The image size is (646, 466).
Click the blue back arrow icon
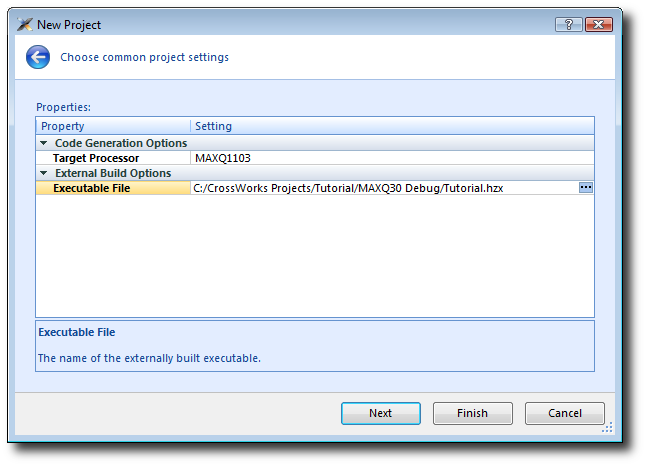coord(38,58)
